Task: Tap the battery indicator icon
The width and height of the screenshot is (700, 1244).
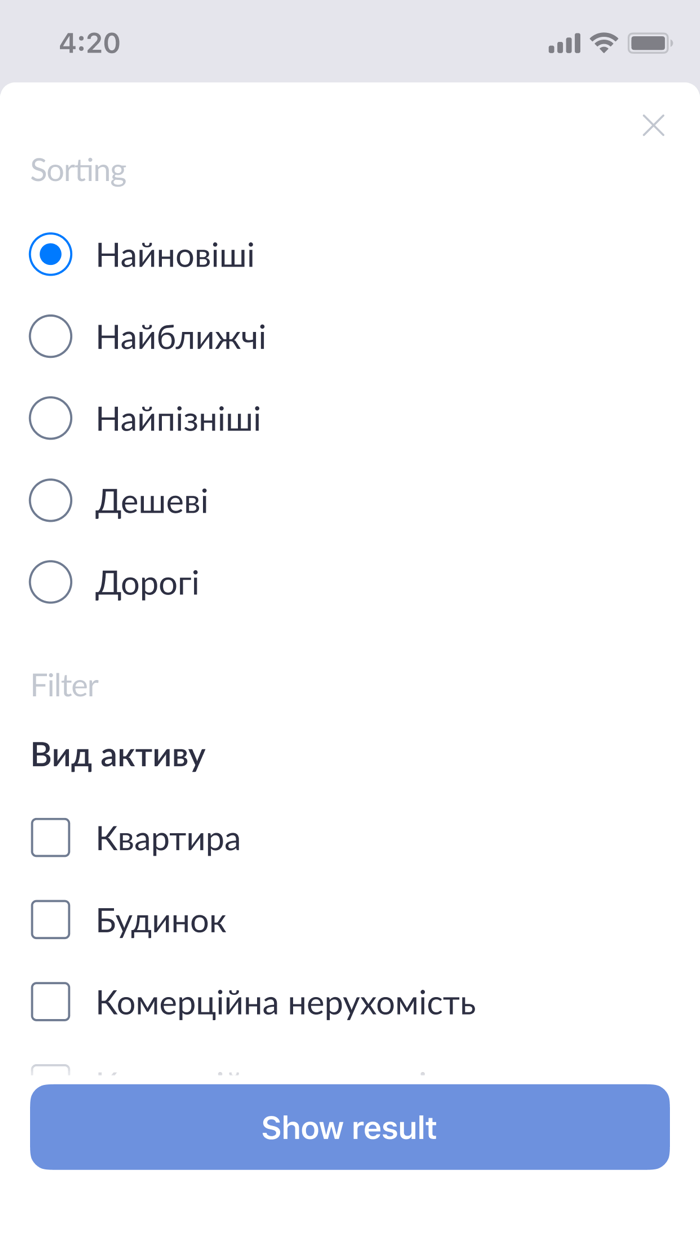Action: [651, 42]
